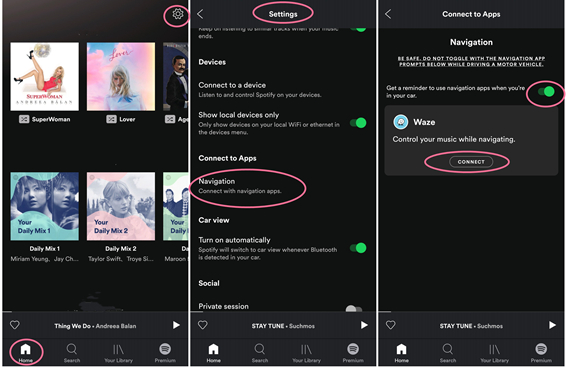Premium tab on the Settings screen
The width and height of the screenshot is (566, 367).
(353, 353)
